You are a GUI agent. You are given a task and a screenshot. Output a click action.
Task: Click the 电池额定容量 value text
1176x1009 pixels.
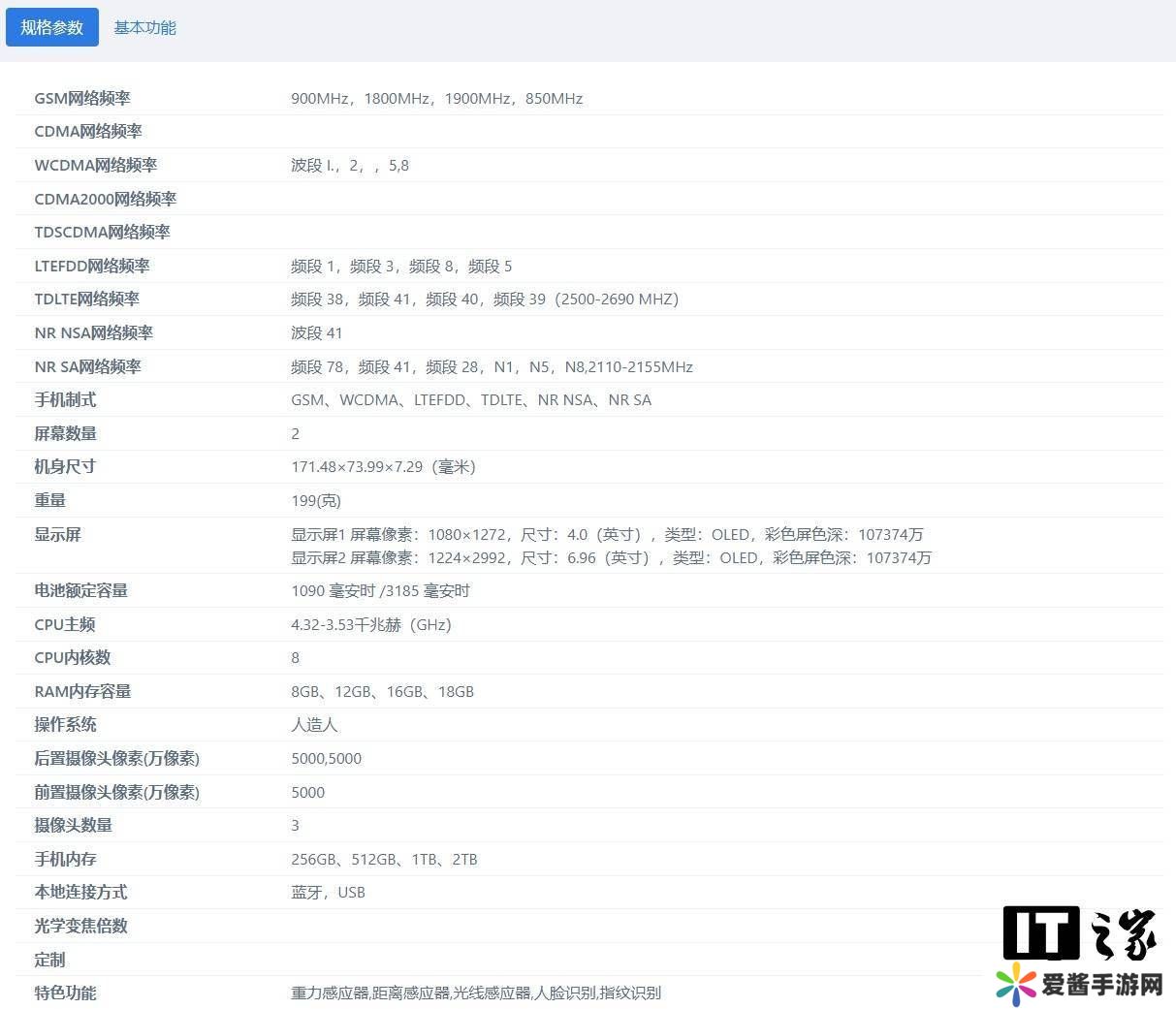[380, 590]
